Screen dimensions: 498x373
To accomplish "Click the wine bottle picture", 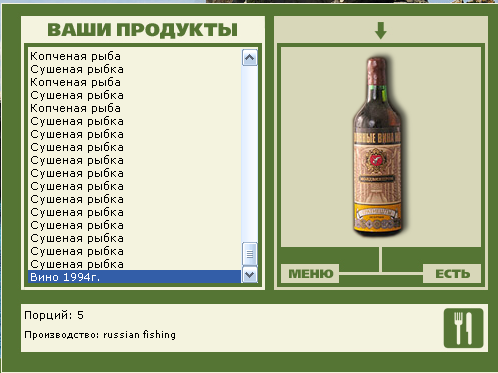I will click(378, 147).
